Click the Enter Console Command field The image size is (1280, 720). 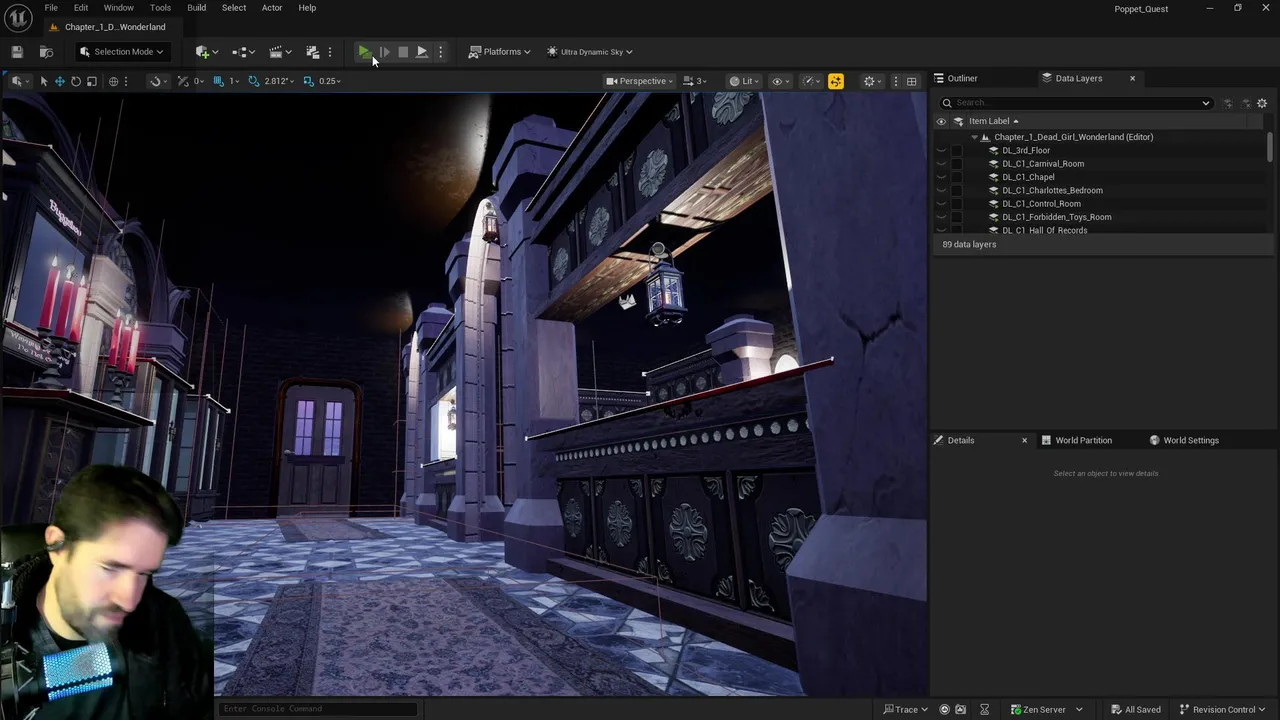point(318,709)
